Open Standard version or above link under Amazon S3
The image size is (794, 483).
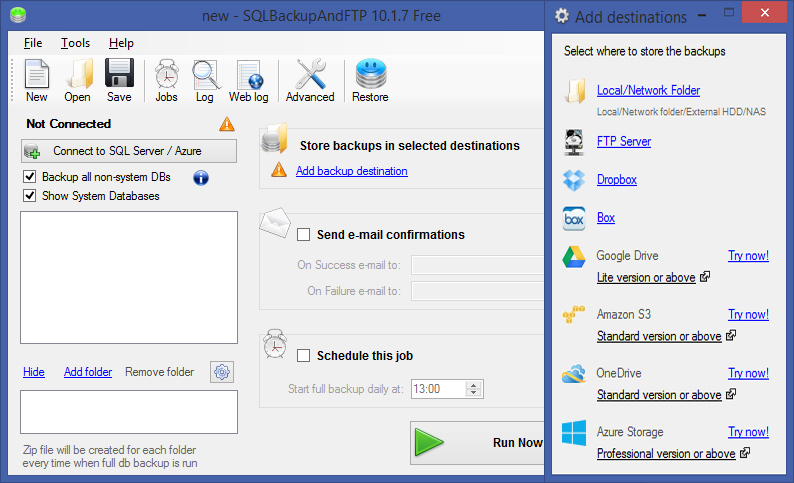(659, 336)
